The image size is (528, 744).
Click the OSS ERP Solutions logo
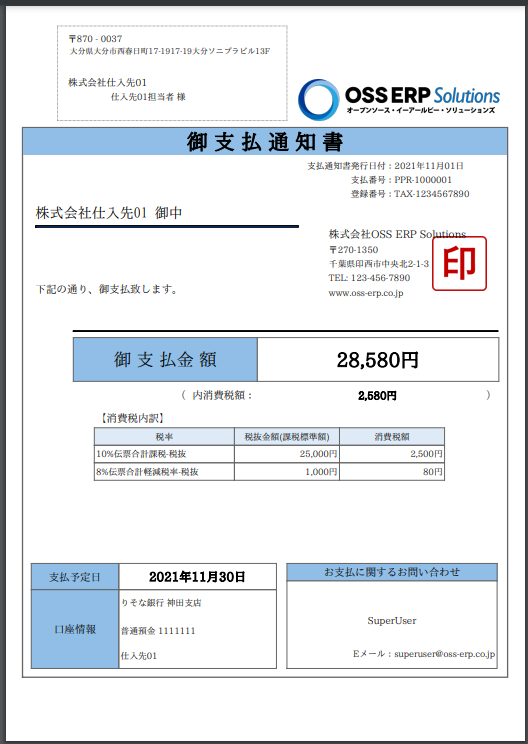pyautogui.click(x=399, y=99)
